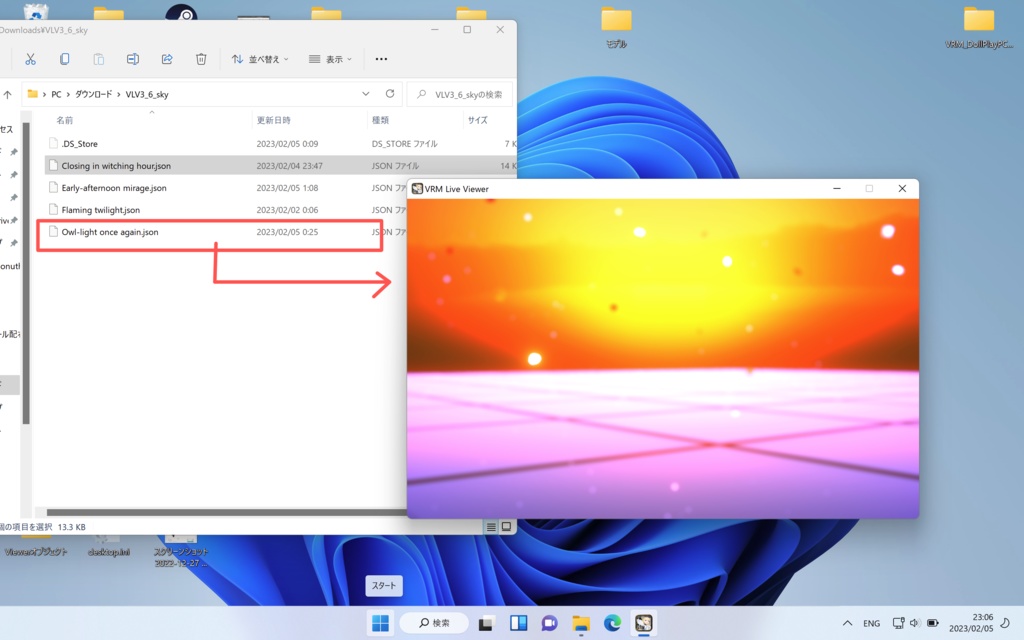Select the Paste icon
Viewport: 1024px width, 640px height.
point(97,58)
